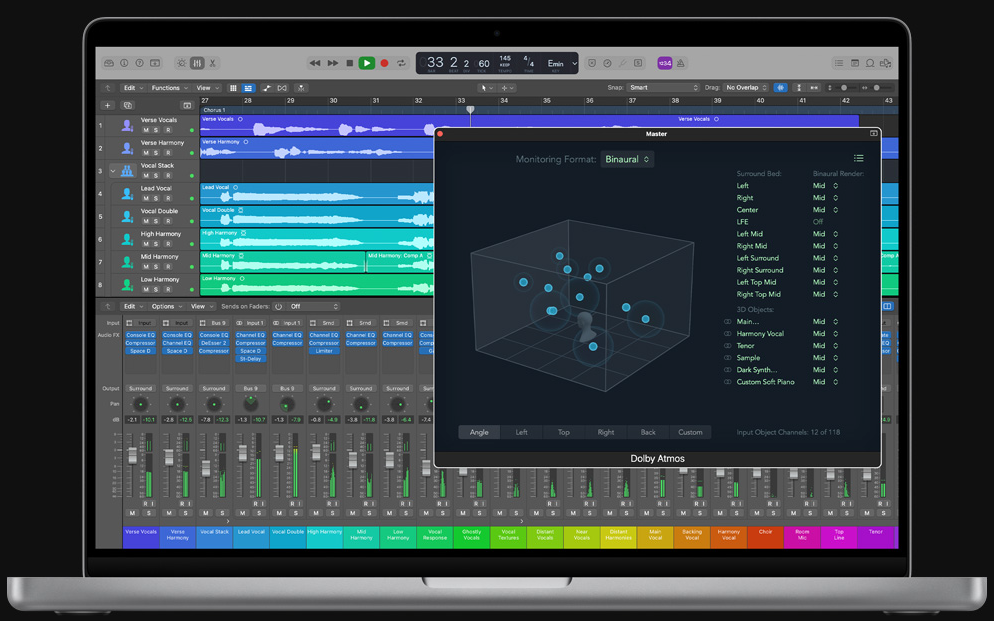Click the metronome icon
The height and width of the screenshot is (621, 994).
pyautogui.click(x=681, y=63)
